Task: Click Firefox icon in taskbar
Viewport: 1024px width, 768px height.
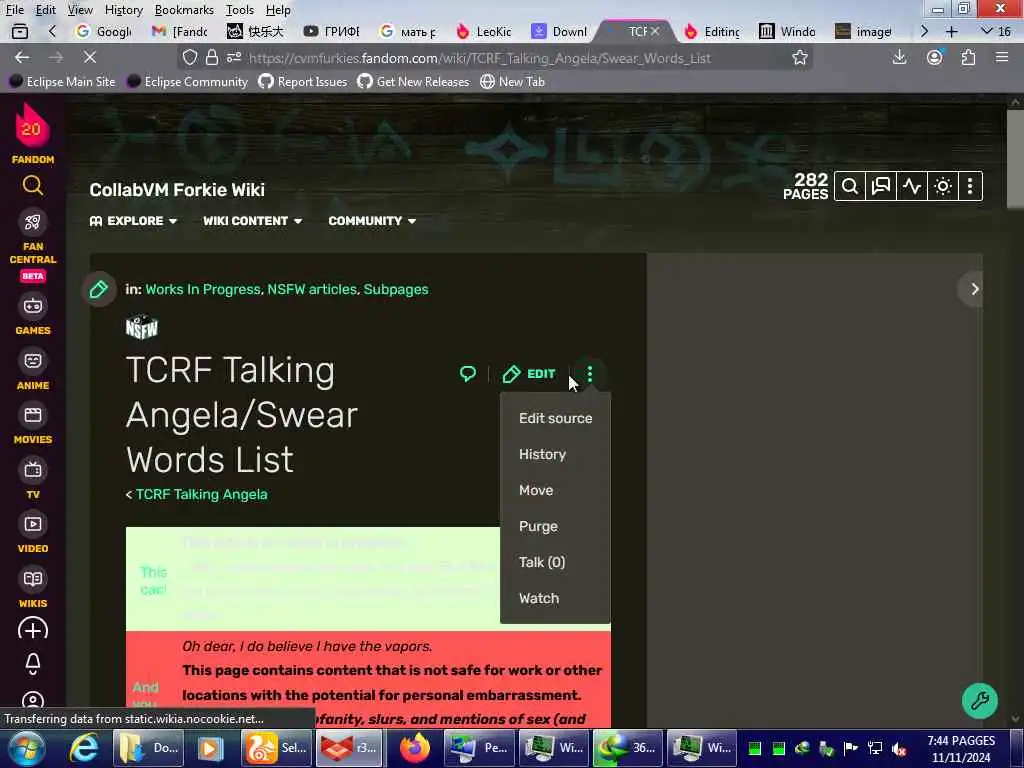Action: click(415, 748)
